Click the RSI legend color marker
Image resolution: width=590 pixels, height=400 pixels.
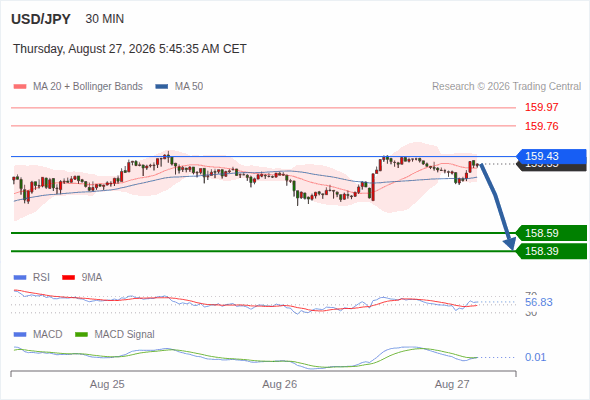[x=20, y=278]
